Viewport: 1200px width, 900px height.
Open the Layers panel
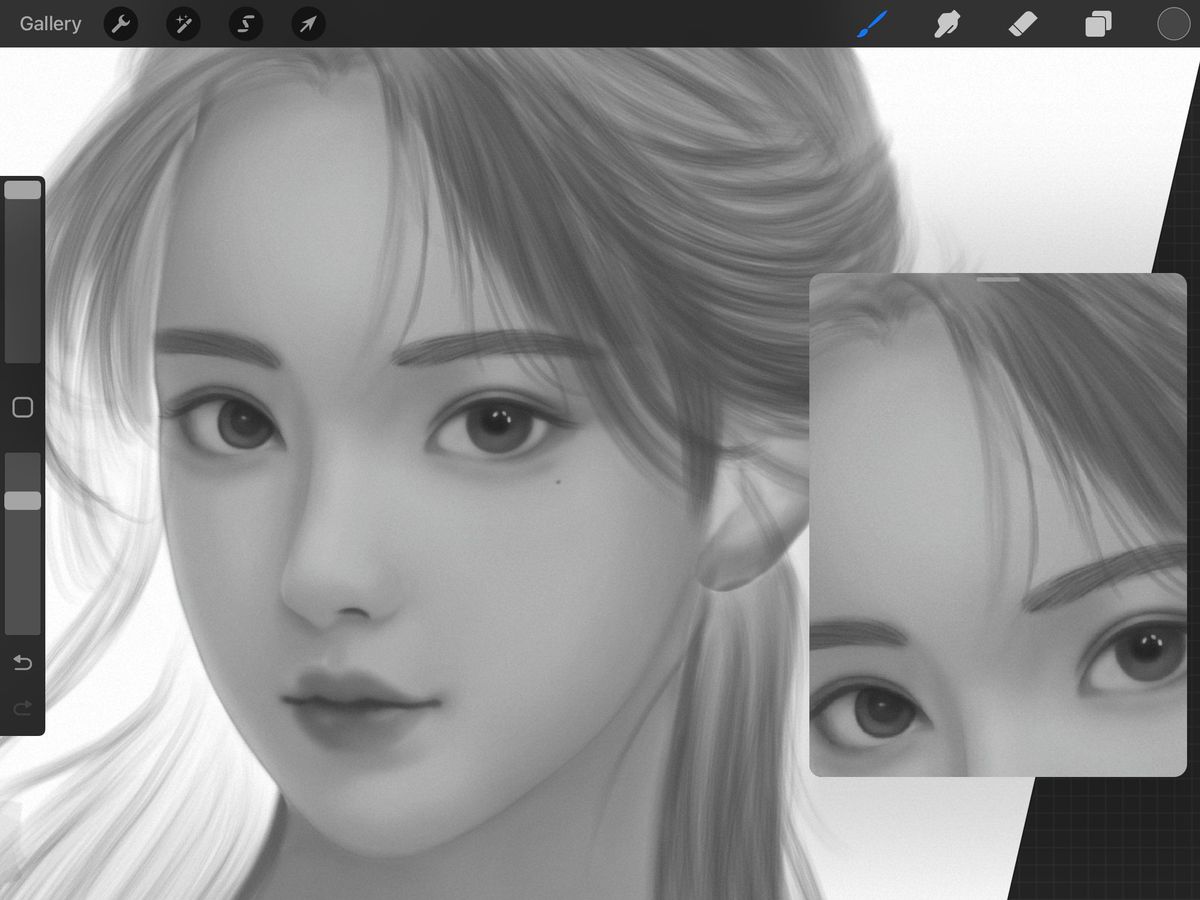1098,24
